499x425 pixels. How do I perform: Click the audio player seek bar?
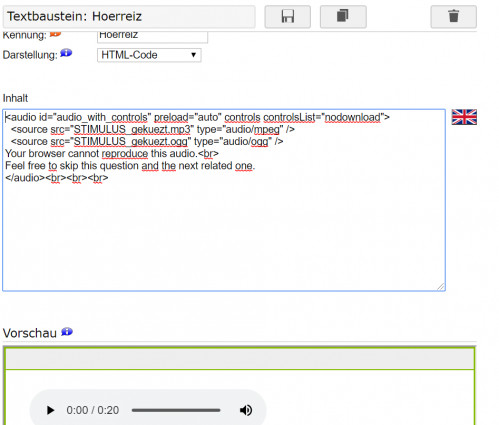(x=176, y=410)
